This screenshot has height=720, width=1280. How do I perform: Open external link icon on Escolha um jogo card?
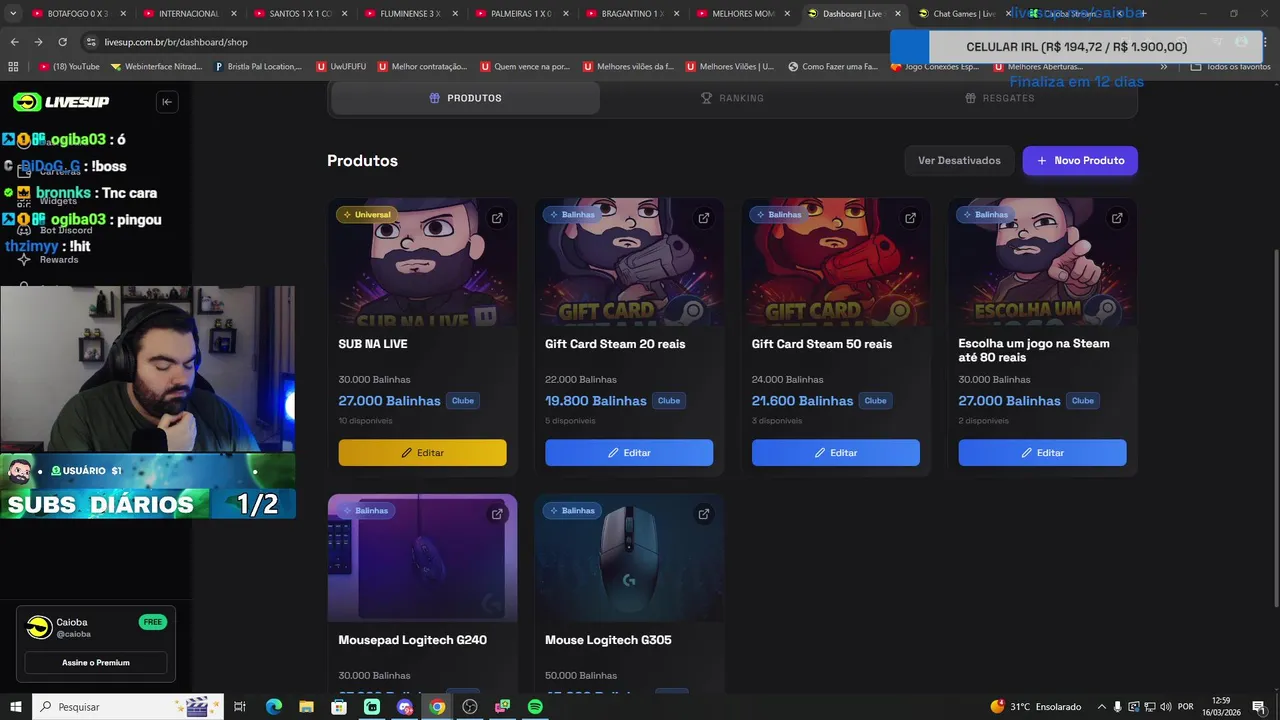pyautogui.click(x=1117, y=218)
